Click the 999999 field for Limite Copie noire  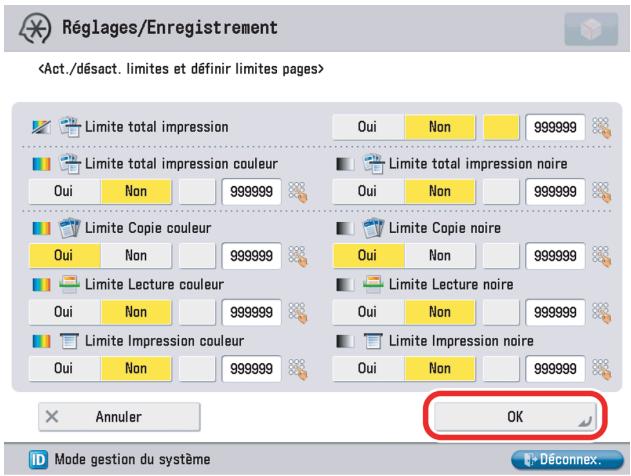pos(555,256)
